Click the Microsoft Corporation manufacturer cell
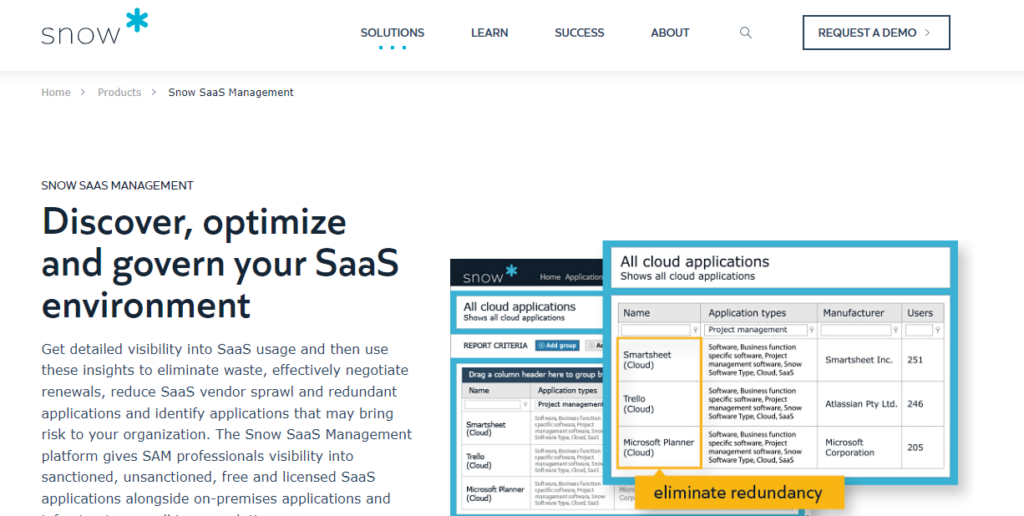This screenshot has width=1024, height=516. [x=850, y=447]
